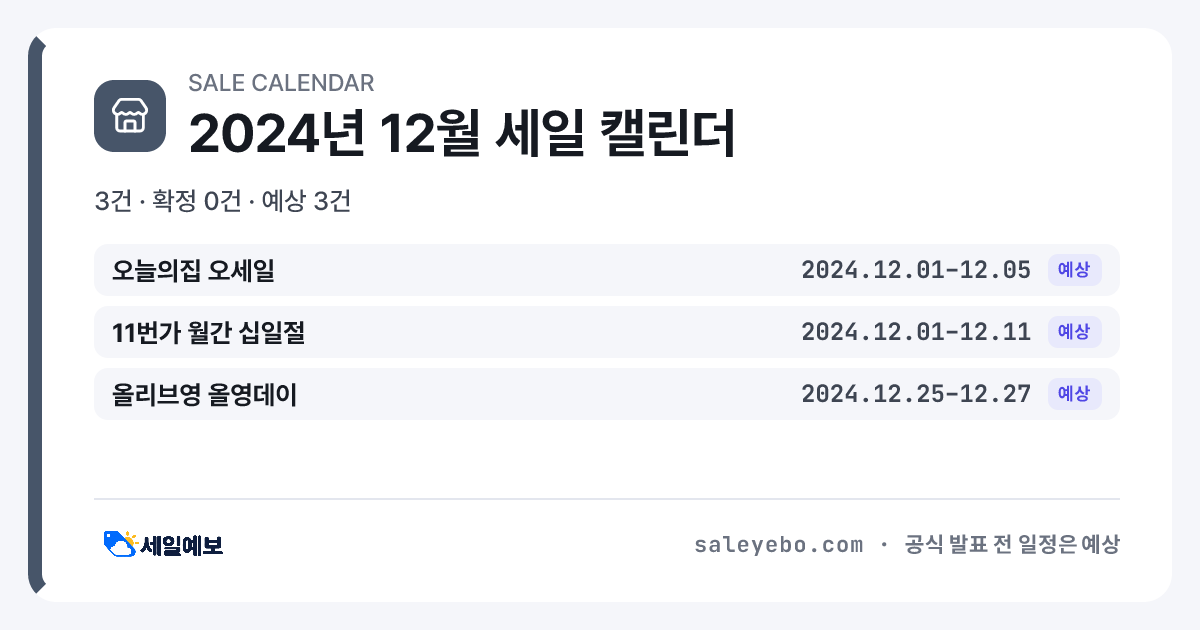The width and height of the screenshot is (1200, 630).
Task: Select the 11번가 월간 십일절 row
Action: (x=607, y=332)
